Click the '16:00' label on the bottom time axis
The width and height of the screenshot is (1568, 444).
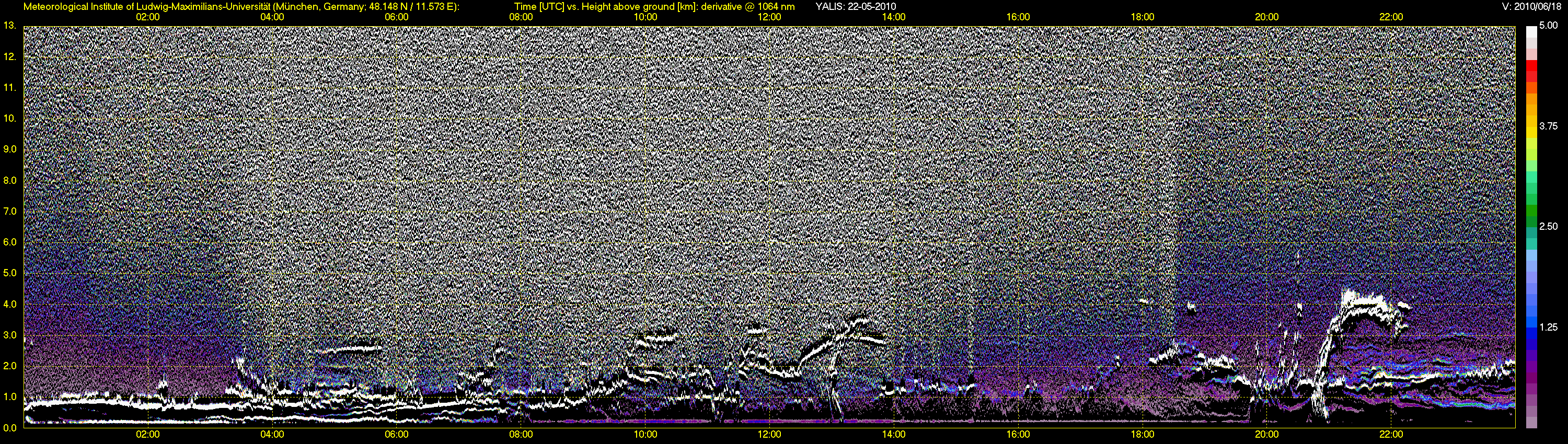(x=1018, y=434)
